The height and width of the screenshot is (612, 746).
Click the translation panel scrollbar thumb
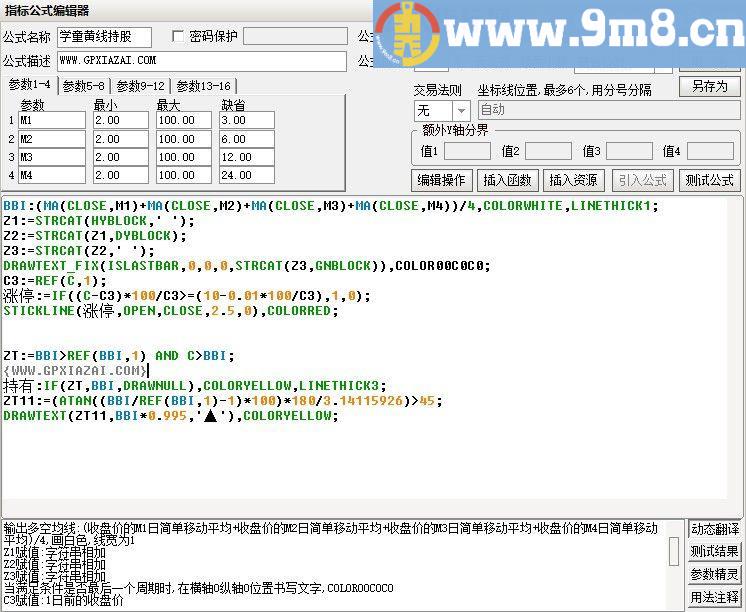[x=674, y=551]
